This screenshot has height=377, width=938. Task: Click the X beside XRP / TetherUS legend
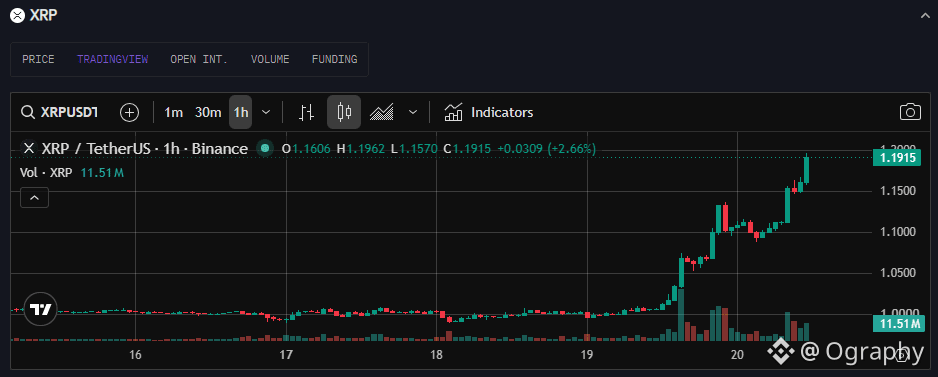28,148
